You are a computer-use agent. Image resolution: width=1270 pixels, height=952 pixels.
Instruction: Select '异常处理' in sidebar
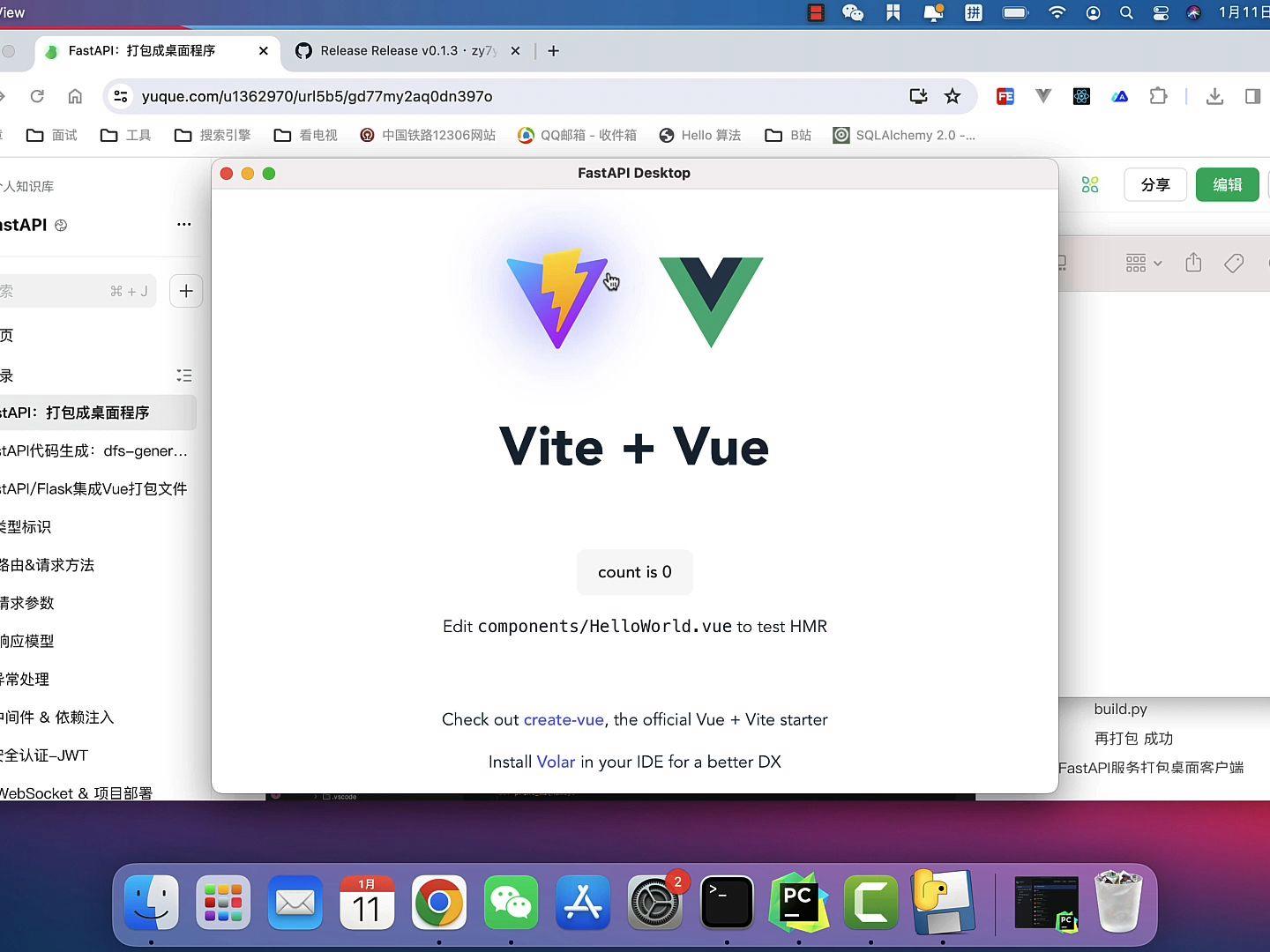pyautogui.click(x=25, y=679)
